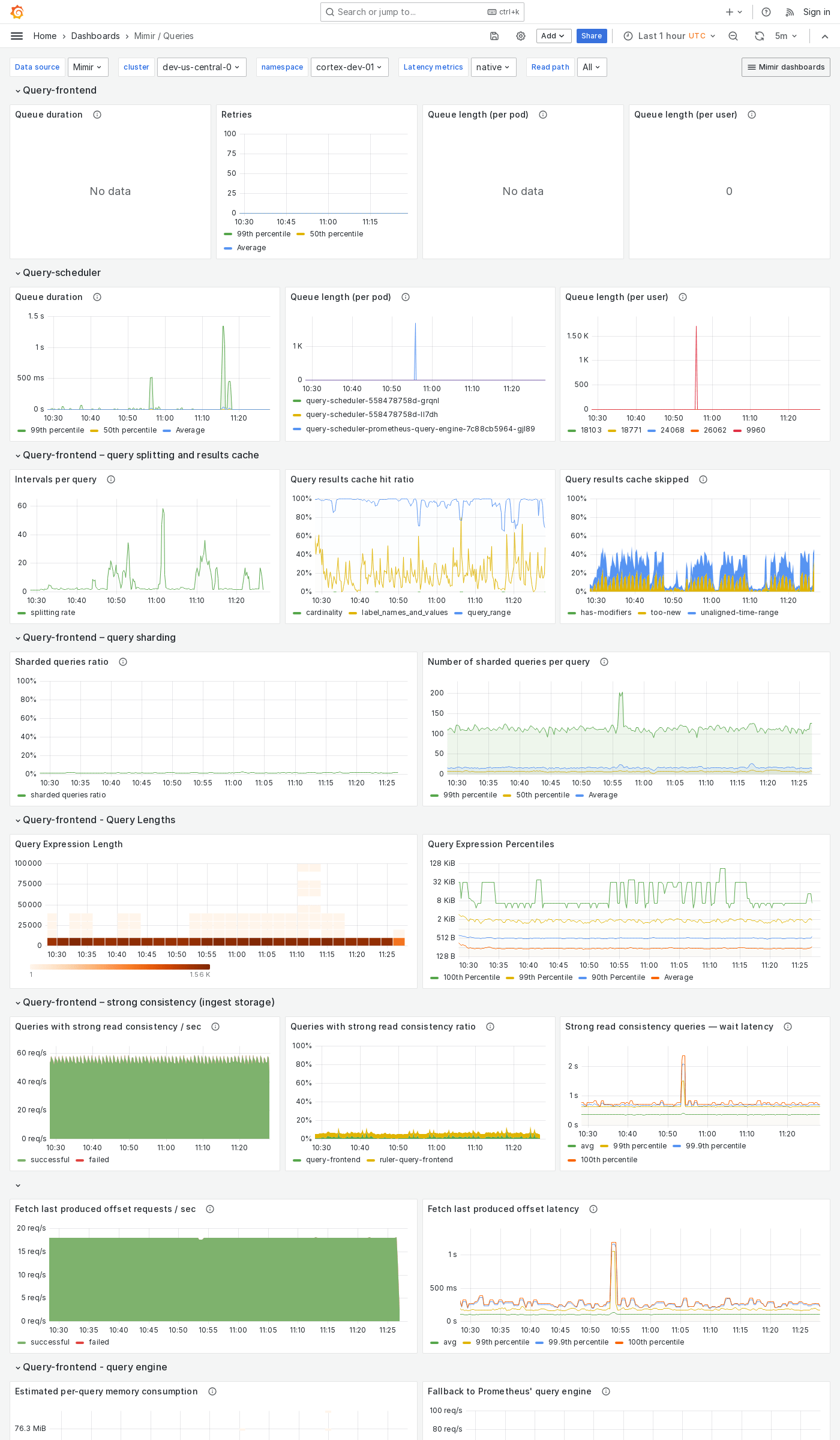The height and width of the screenshot is (1440, 840).
Task: Click info icon on Query-scheduler Queue length (per user)
Action: point(683,297)
